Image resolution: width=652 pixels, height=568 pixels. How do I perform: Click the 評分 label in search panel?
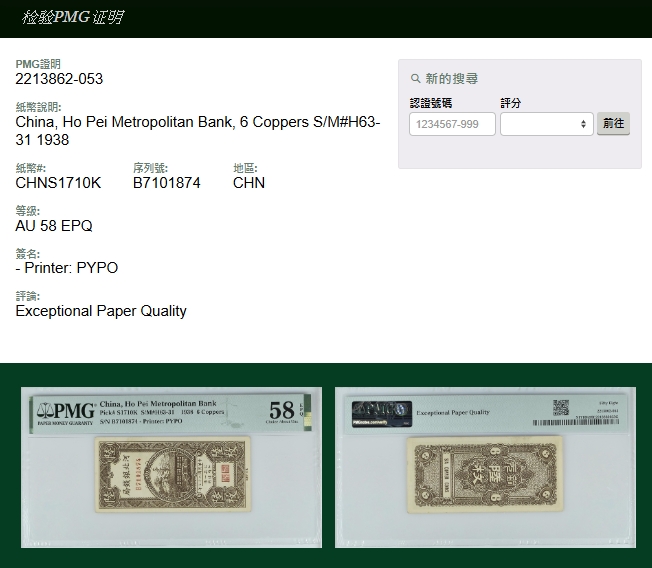click(x=511, y=103)
